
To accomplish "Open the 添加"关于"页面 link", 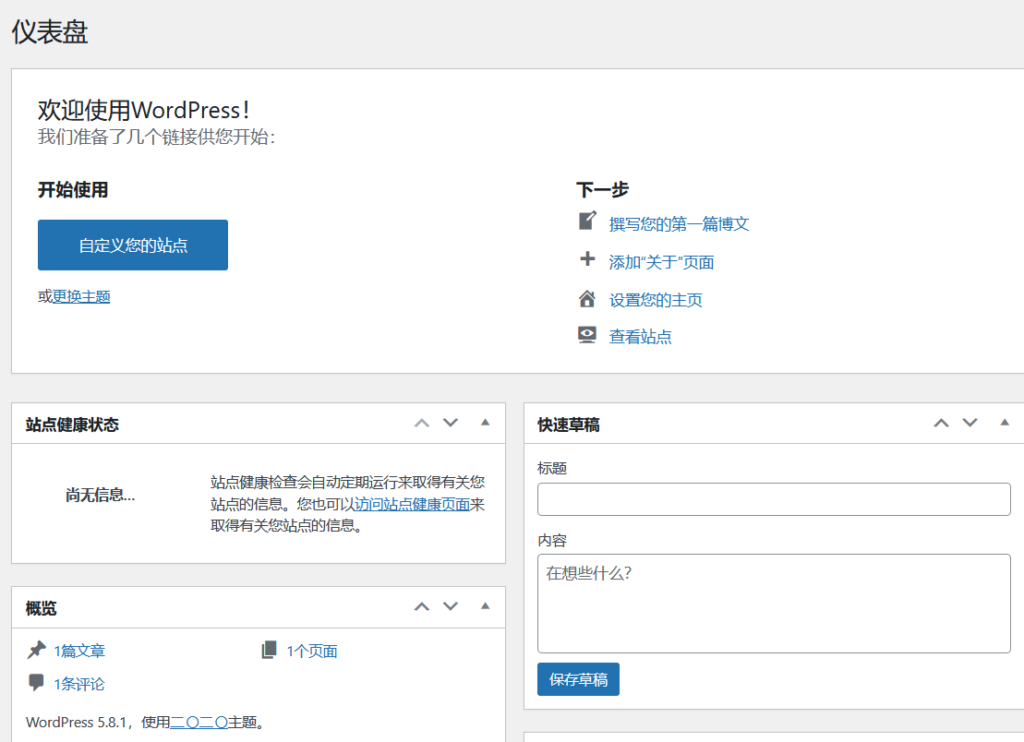I will (x=661, y=262).
